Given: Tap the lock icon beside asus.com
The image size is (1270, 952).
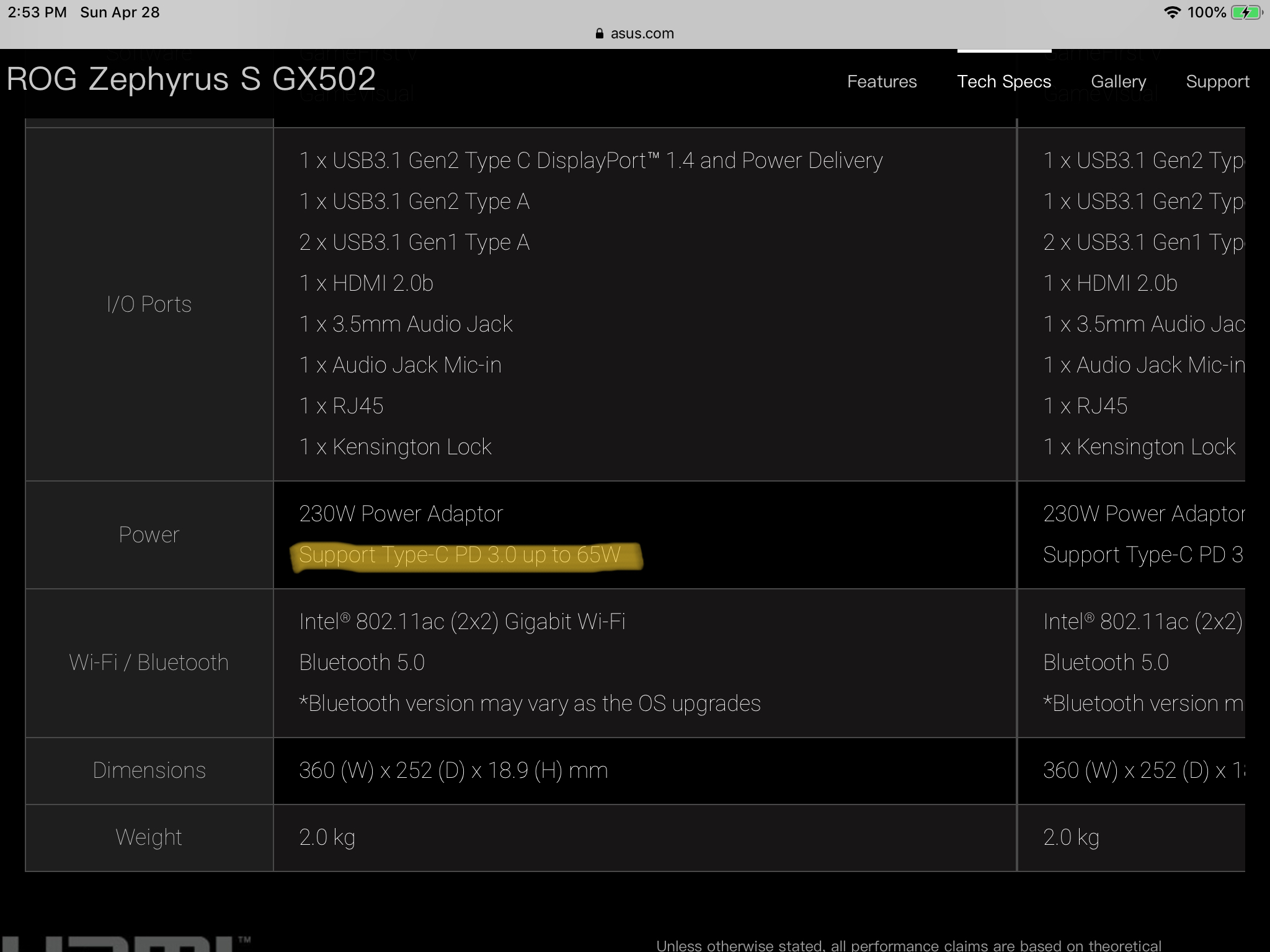Looking at the screenshot, I should (599, 33).
